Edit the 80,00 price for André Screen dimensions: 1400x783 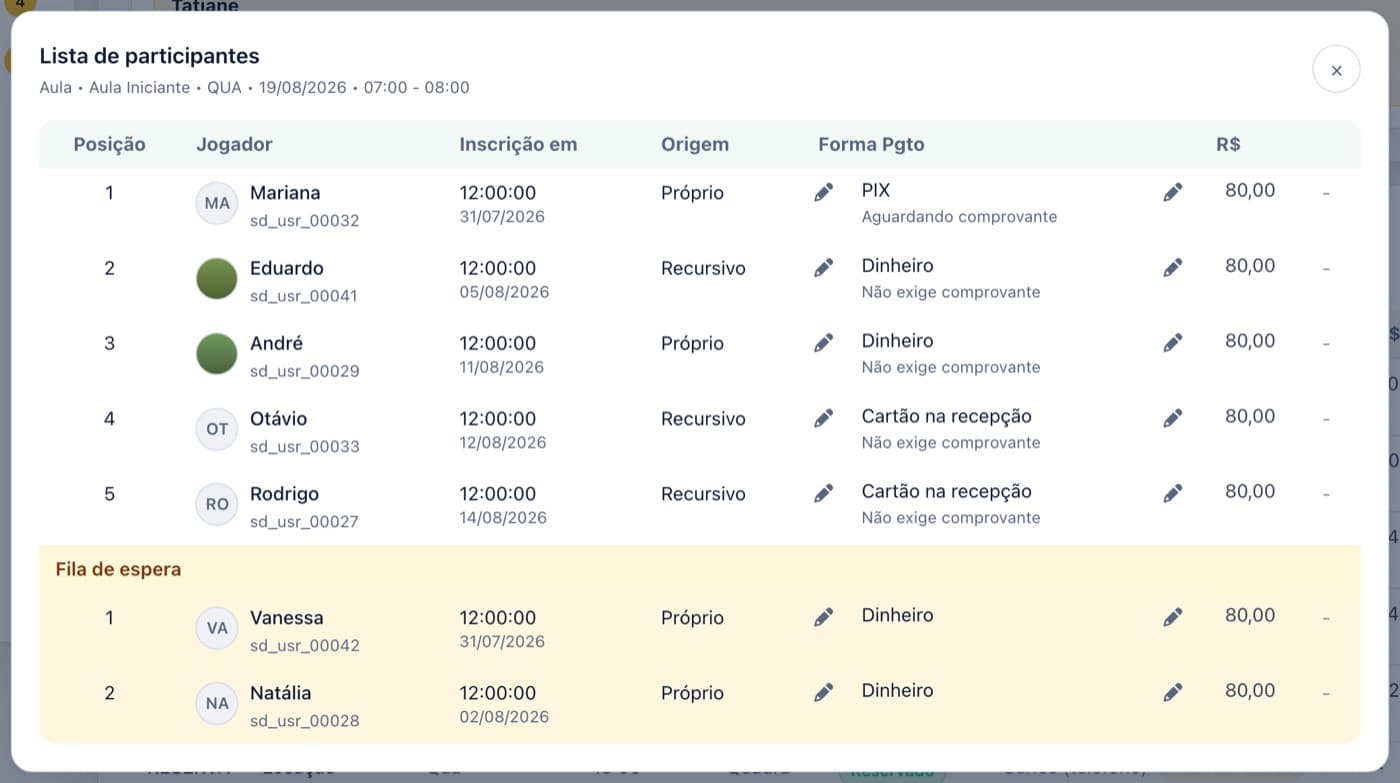pyautogui.click(x=1173, y=343)
